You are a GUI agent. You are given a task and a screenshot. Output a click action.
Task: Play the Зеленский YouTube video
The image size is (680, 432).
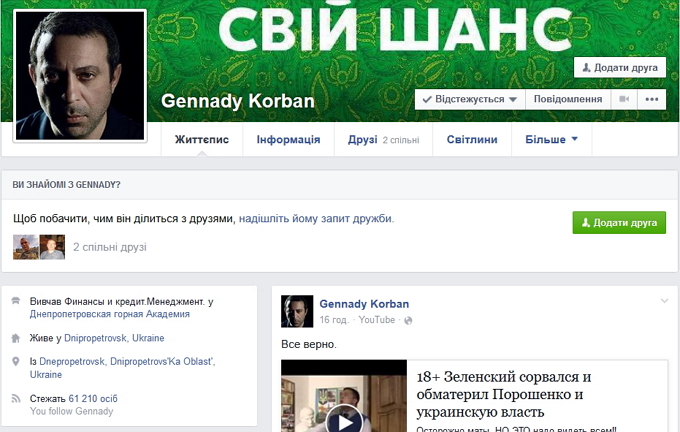[x=344, y=421]
